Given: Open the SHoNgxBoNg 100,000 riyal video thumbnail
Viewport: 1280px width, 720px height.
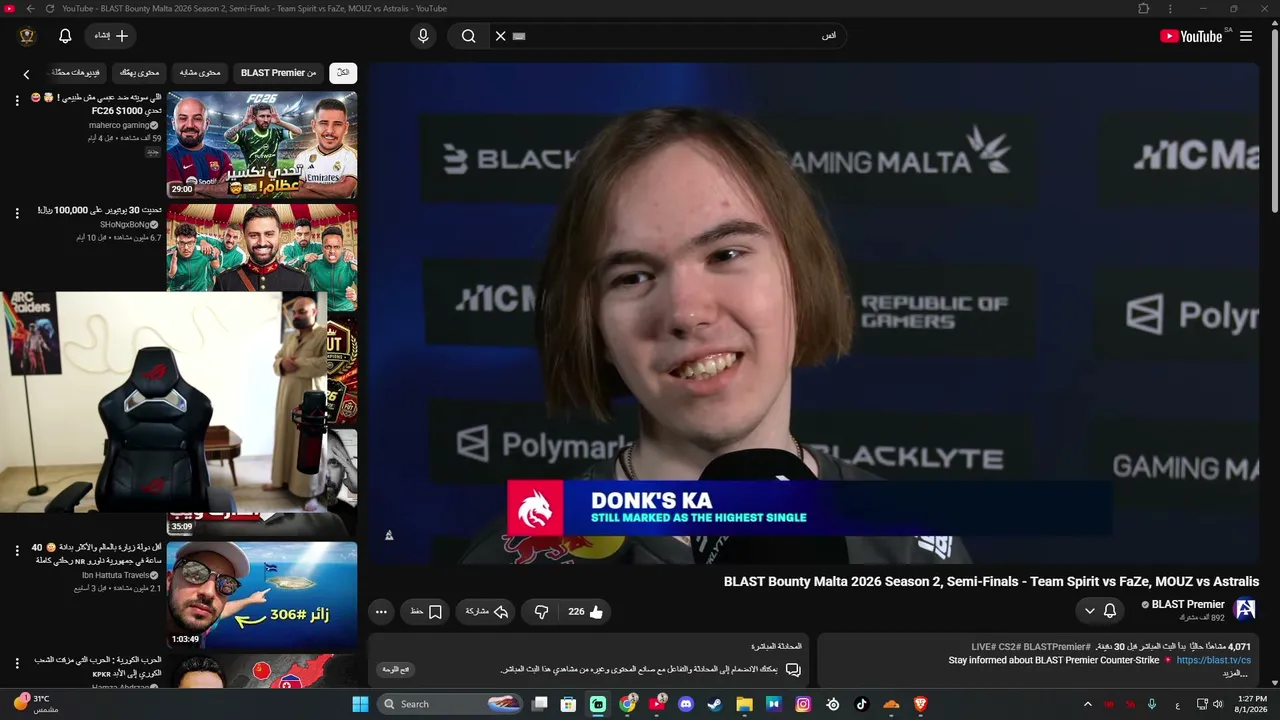Looking at the screenshot, I should coord(262,248).
